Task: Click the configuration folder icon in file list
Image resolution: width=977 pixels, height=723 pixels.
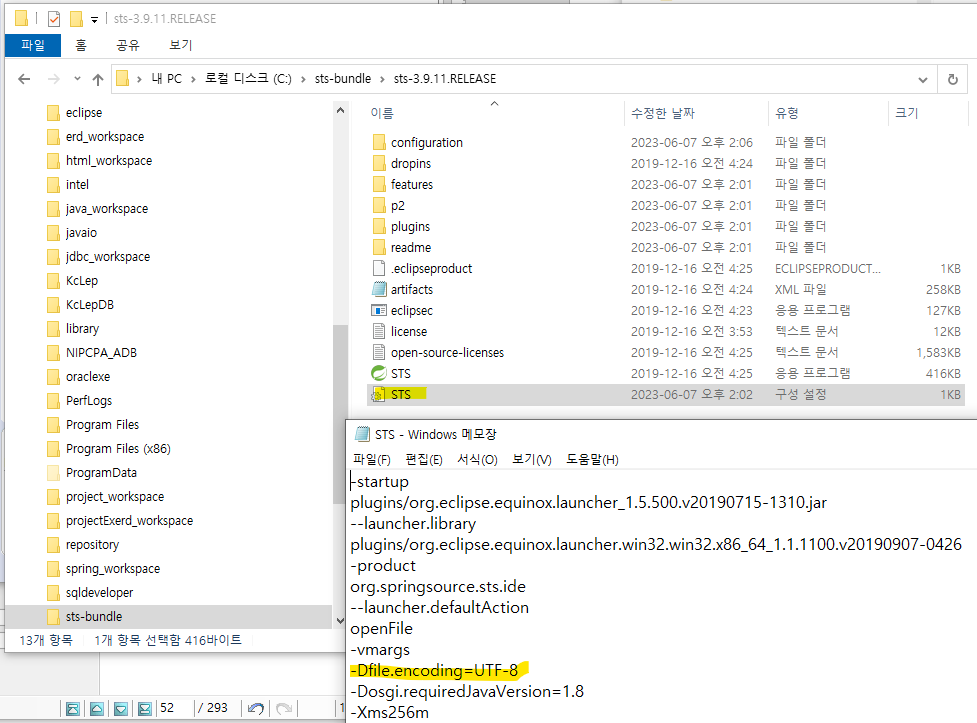Action: [379, 143]
